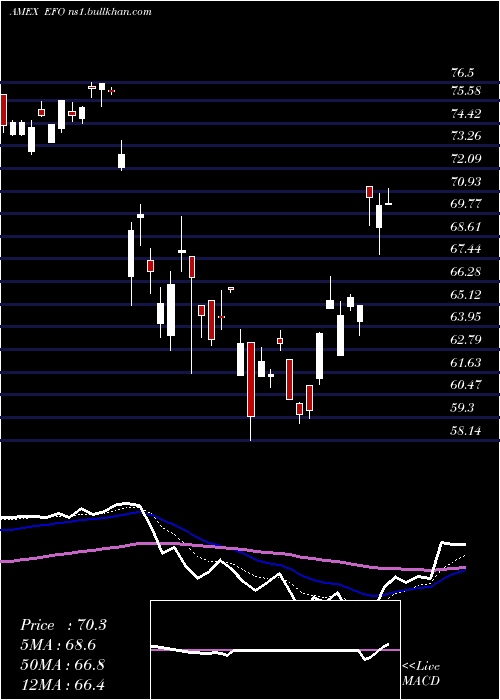Select the 73.26 price axis label
500x700 pixels.
click(x=466, y=136)
